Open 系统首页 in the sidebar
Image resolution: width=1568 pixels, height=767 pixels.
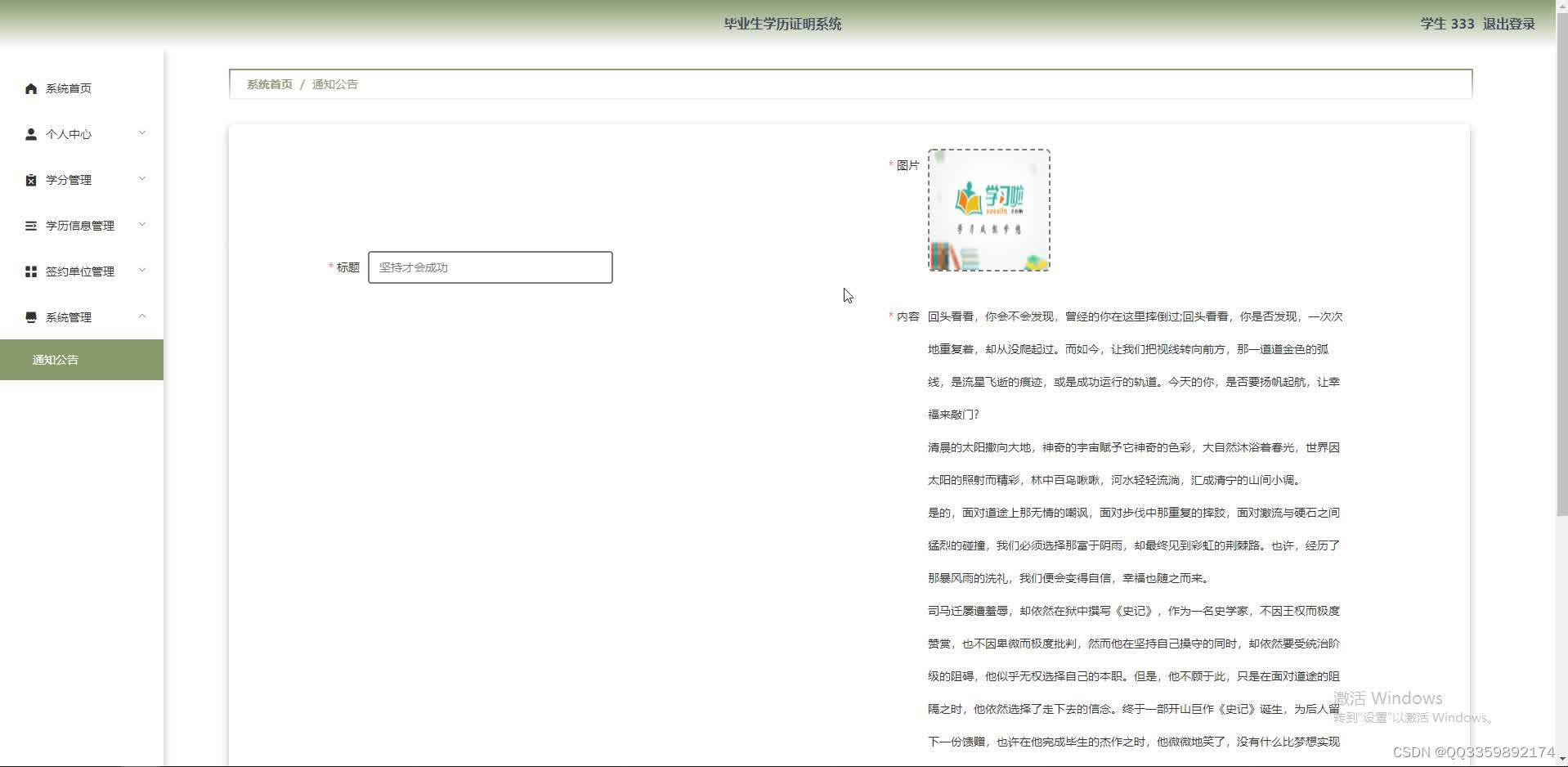[82, 88]
